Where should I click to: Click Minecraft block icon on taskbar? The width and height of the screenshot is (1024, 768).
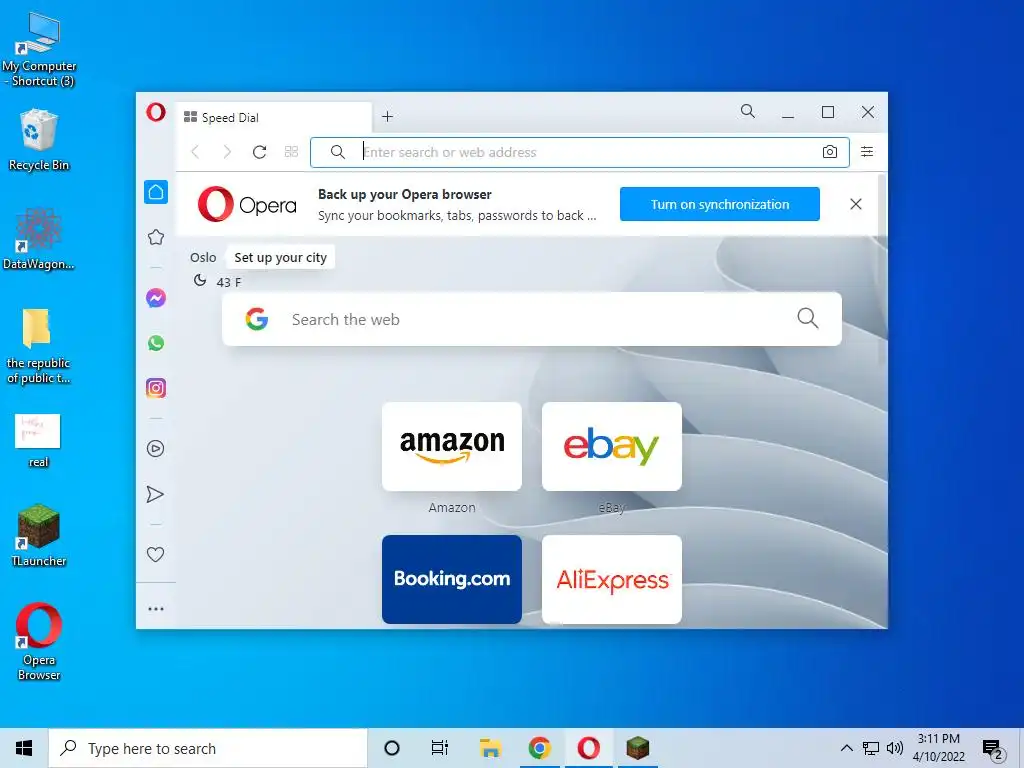point(637,748)
